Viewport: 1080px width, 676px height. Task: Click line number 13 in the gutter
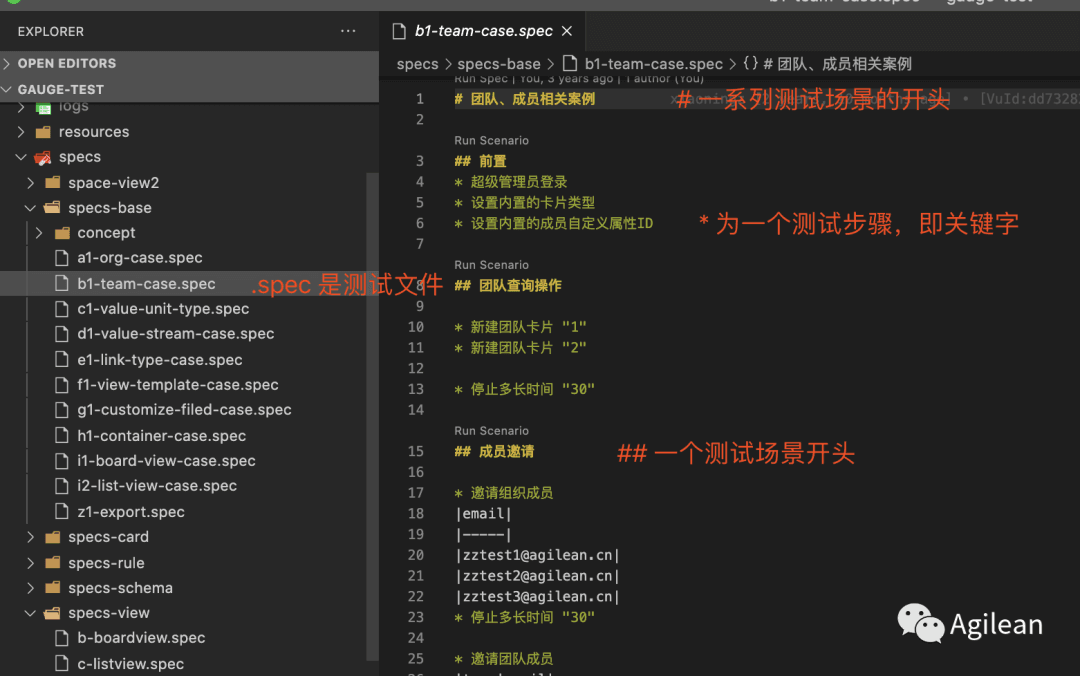point(415,389)
